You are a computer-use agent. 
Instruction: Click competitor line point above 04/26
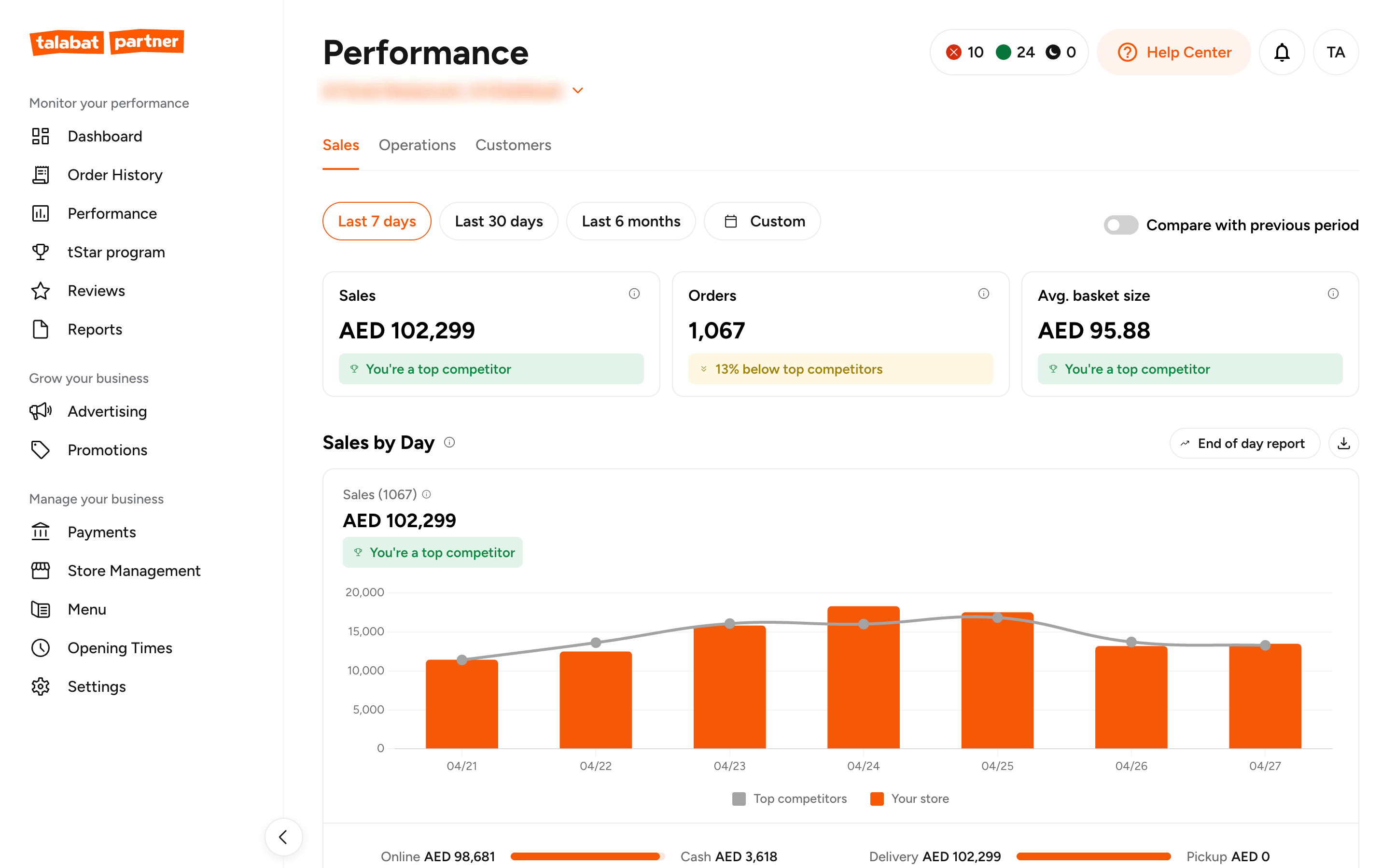click(1131, 642)
